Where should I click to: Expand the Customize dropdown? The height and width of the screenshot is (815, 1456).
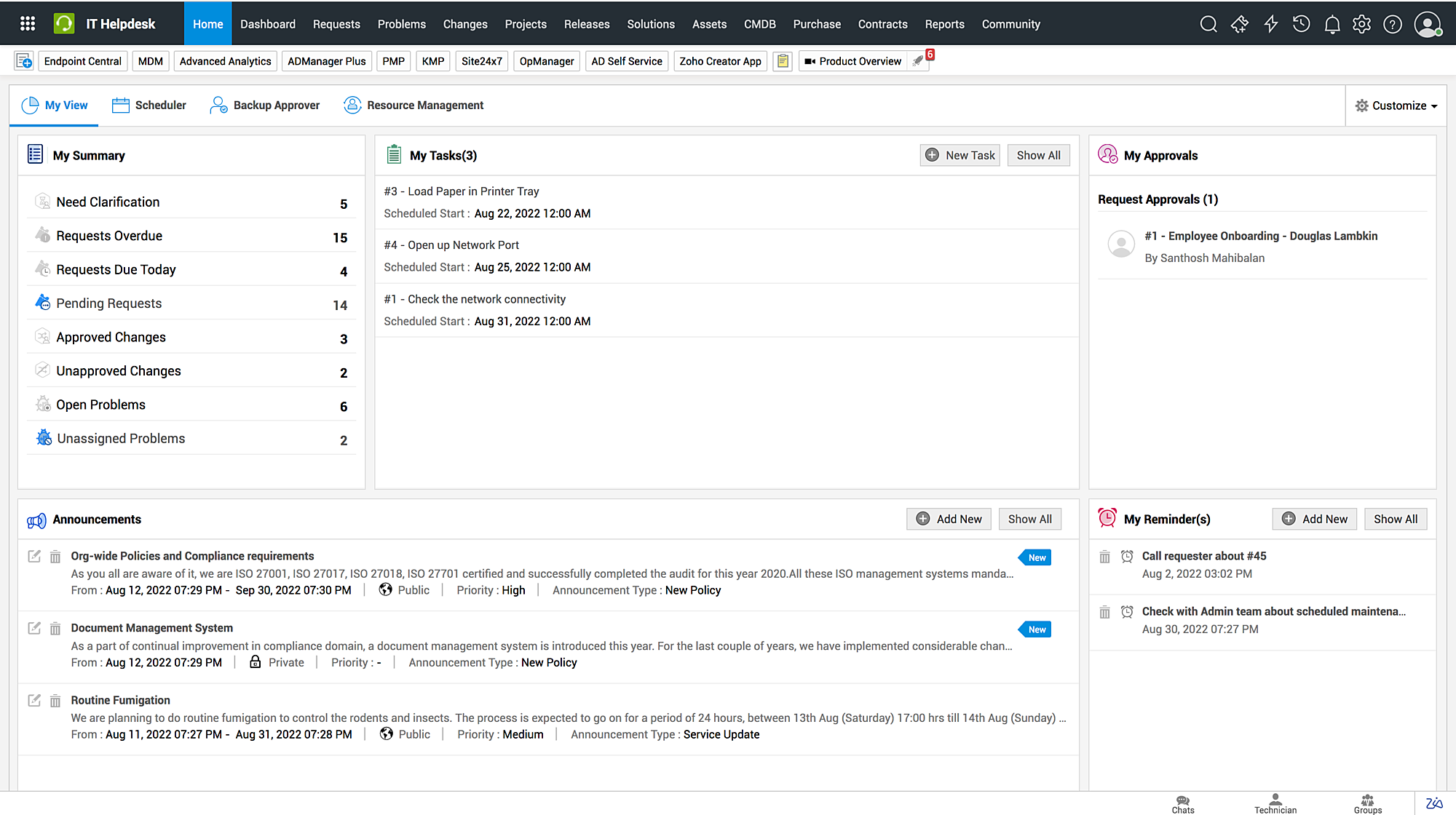1396,106
